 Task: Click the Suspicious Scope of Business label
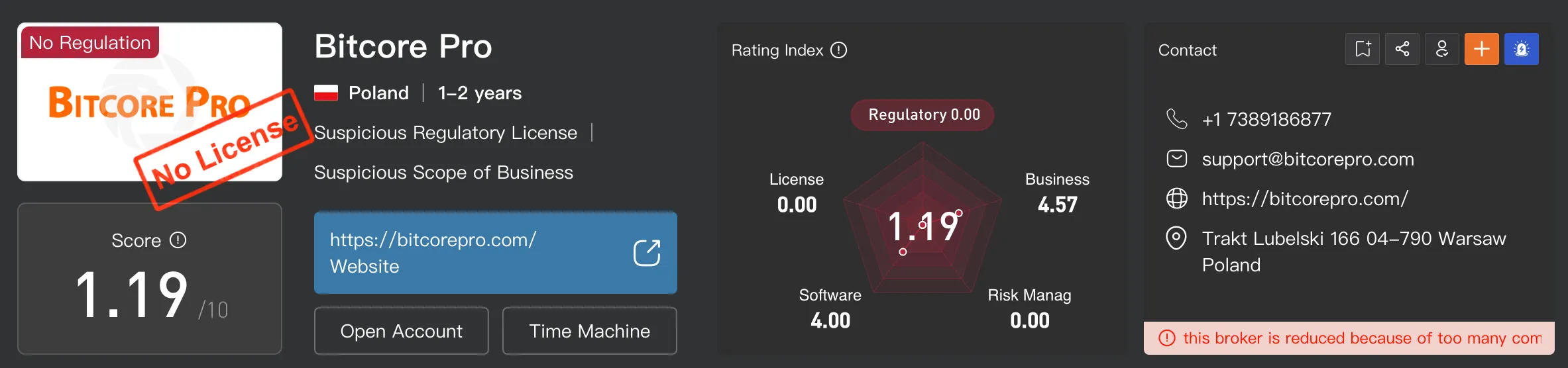(443, 172)
